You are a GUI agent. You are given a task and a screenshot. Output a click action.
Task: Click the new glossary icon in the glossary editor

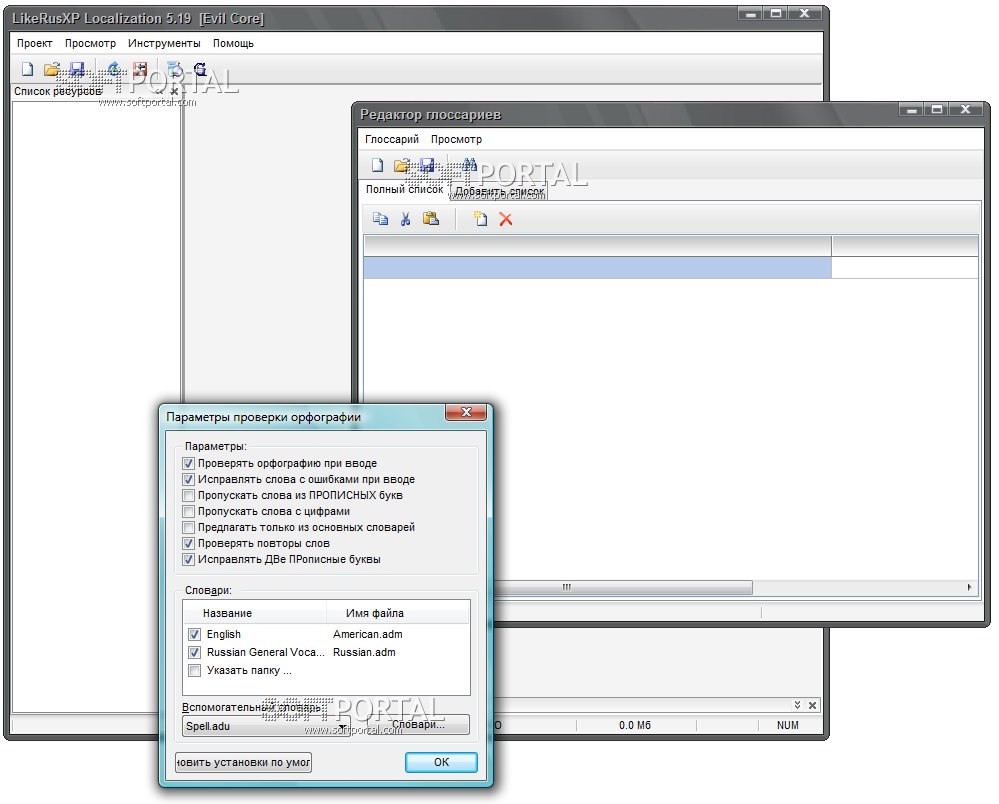[378, 166]
